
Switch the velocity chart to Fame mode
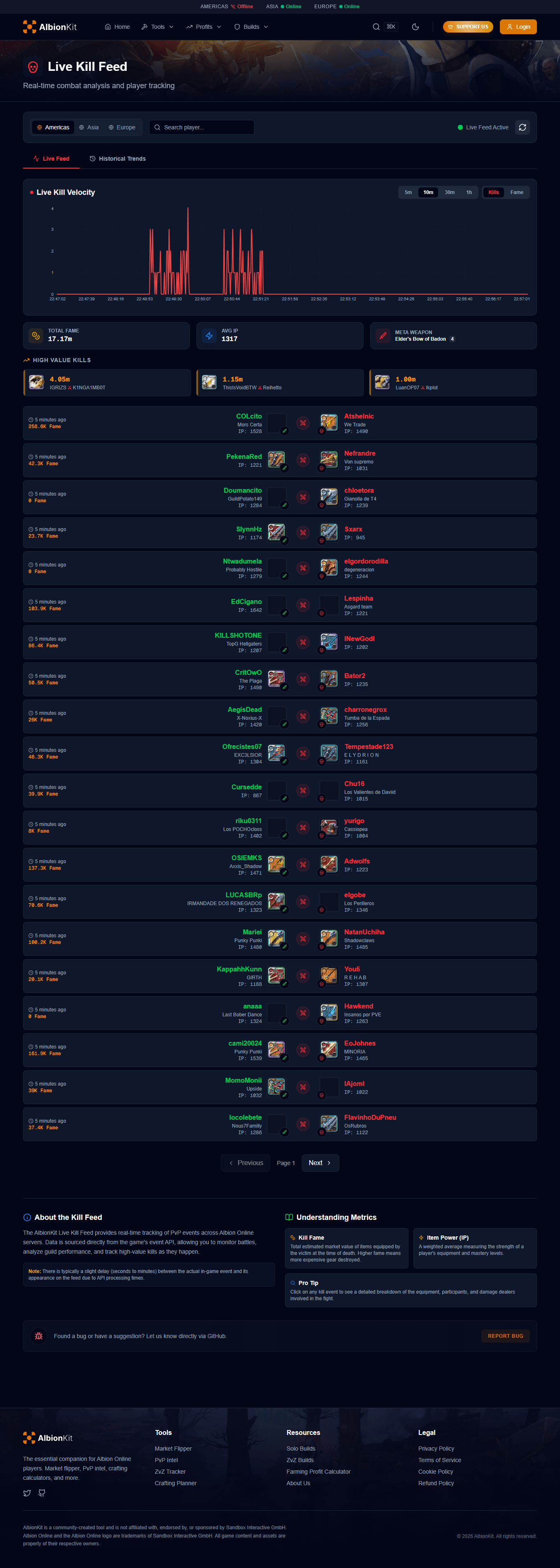coord(516,192)
